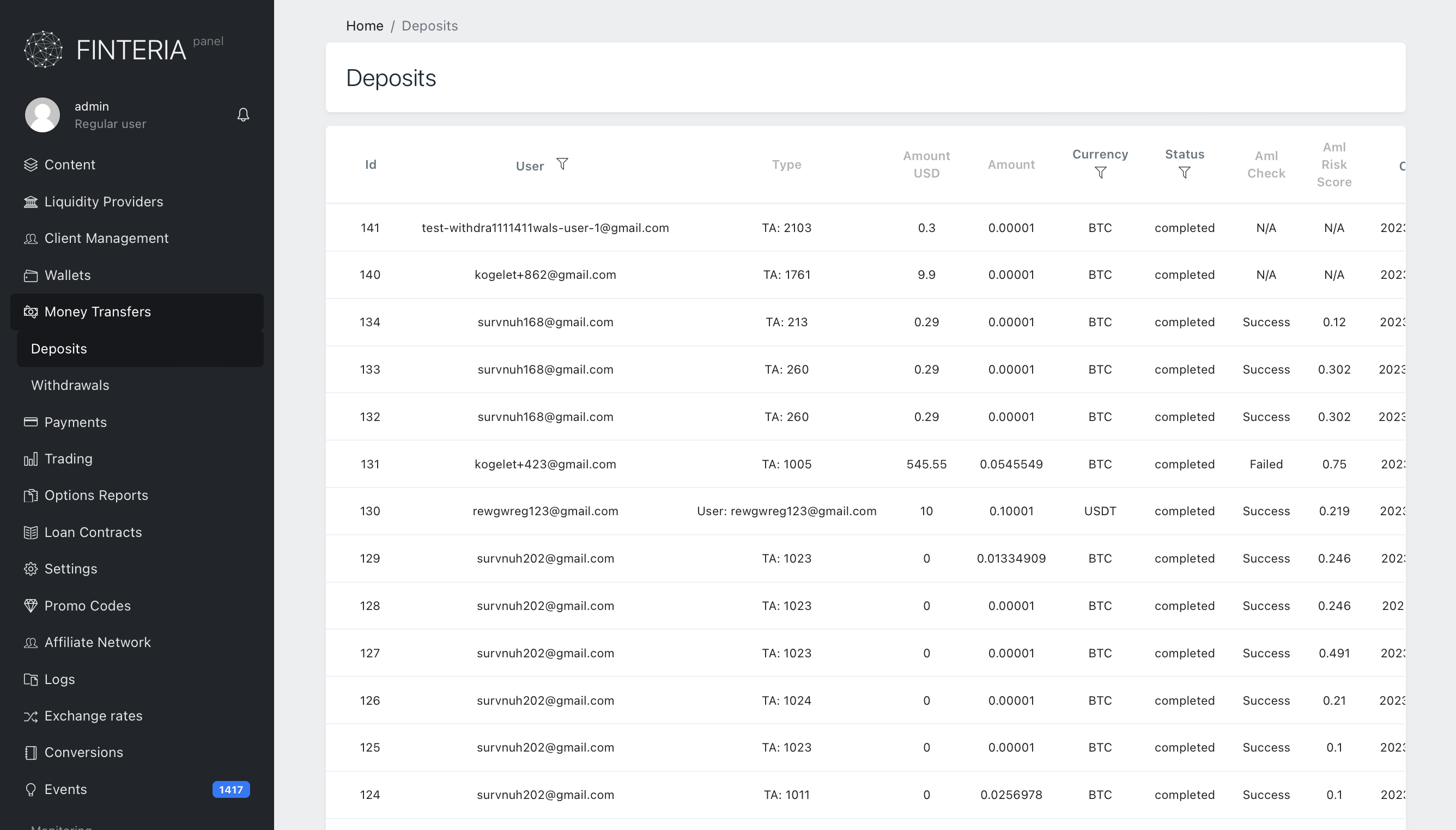Image resolution: width=1456 pixels, height=830 pixels.
Task: Select the Deposits submenu item
Action: [59, 349]
